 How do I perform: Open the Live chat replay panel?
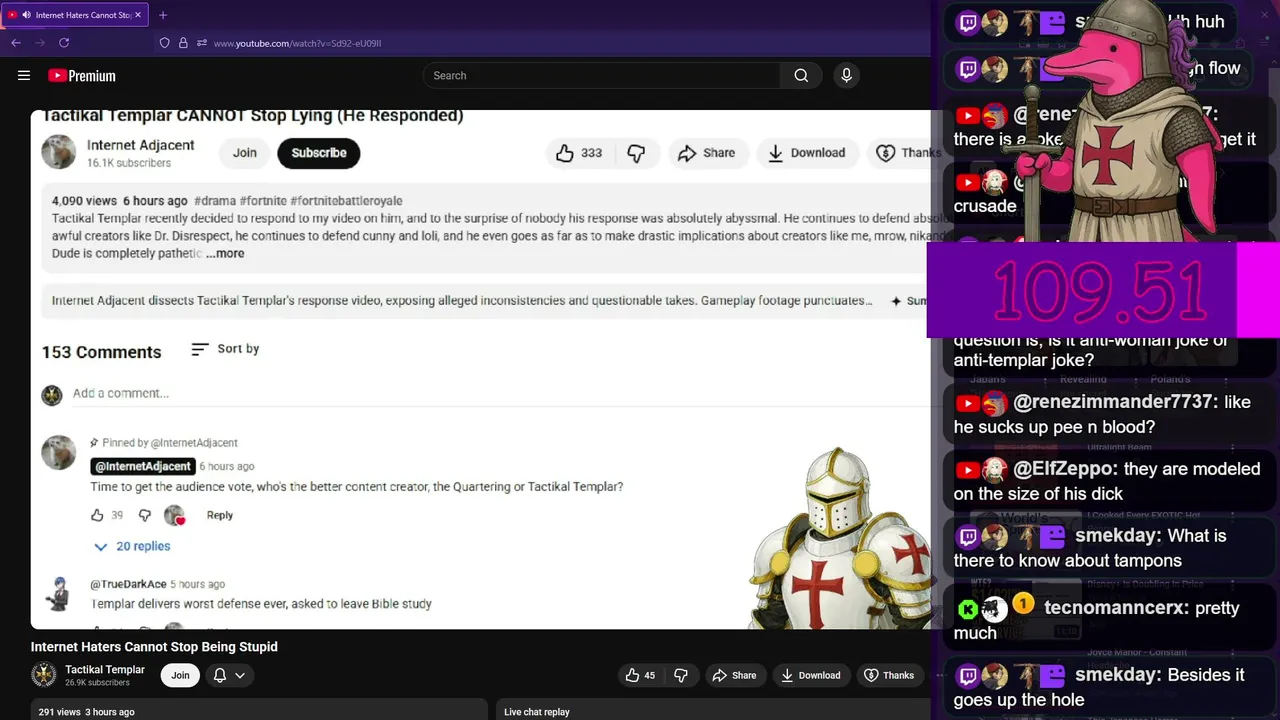coord(537,712)
